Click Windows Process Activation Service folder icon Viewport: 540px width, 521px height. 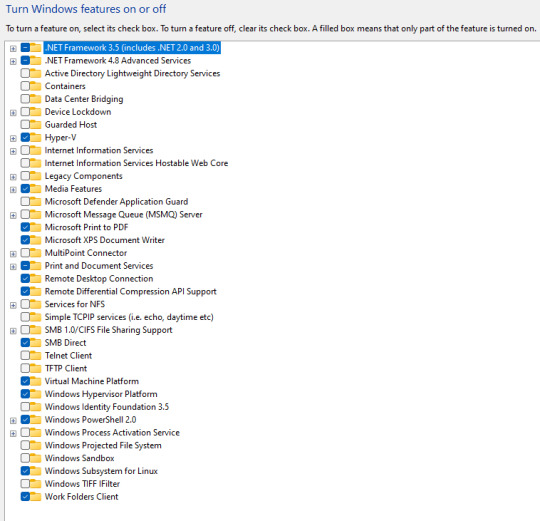[x=35, y=432]
